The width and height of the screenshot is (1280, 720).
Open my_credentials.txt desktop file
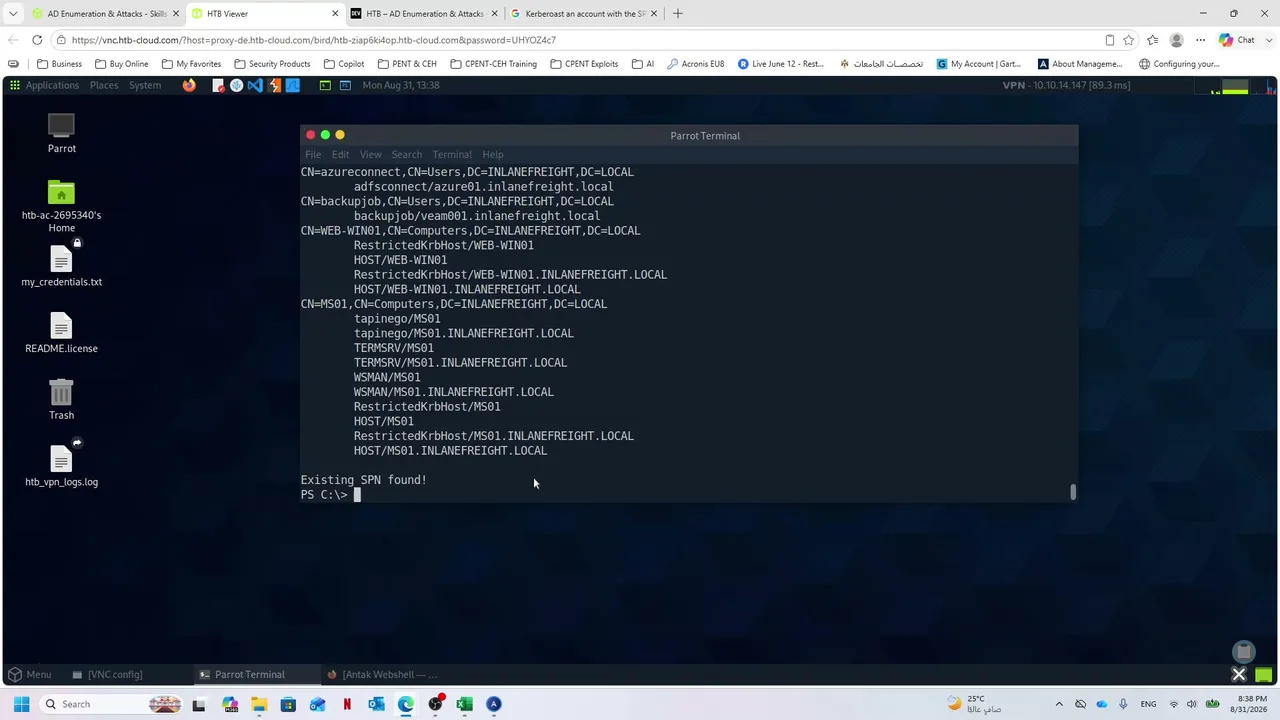point(61,265)
